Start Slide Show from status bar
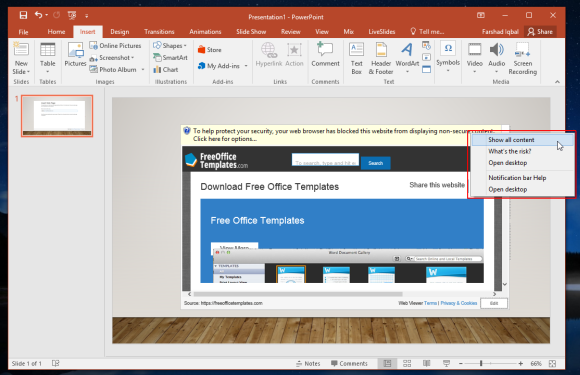 (x=446, y=364)
